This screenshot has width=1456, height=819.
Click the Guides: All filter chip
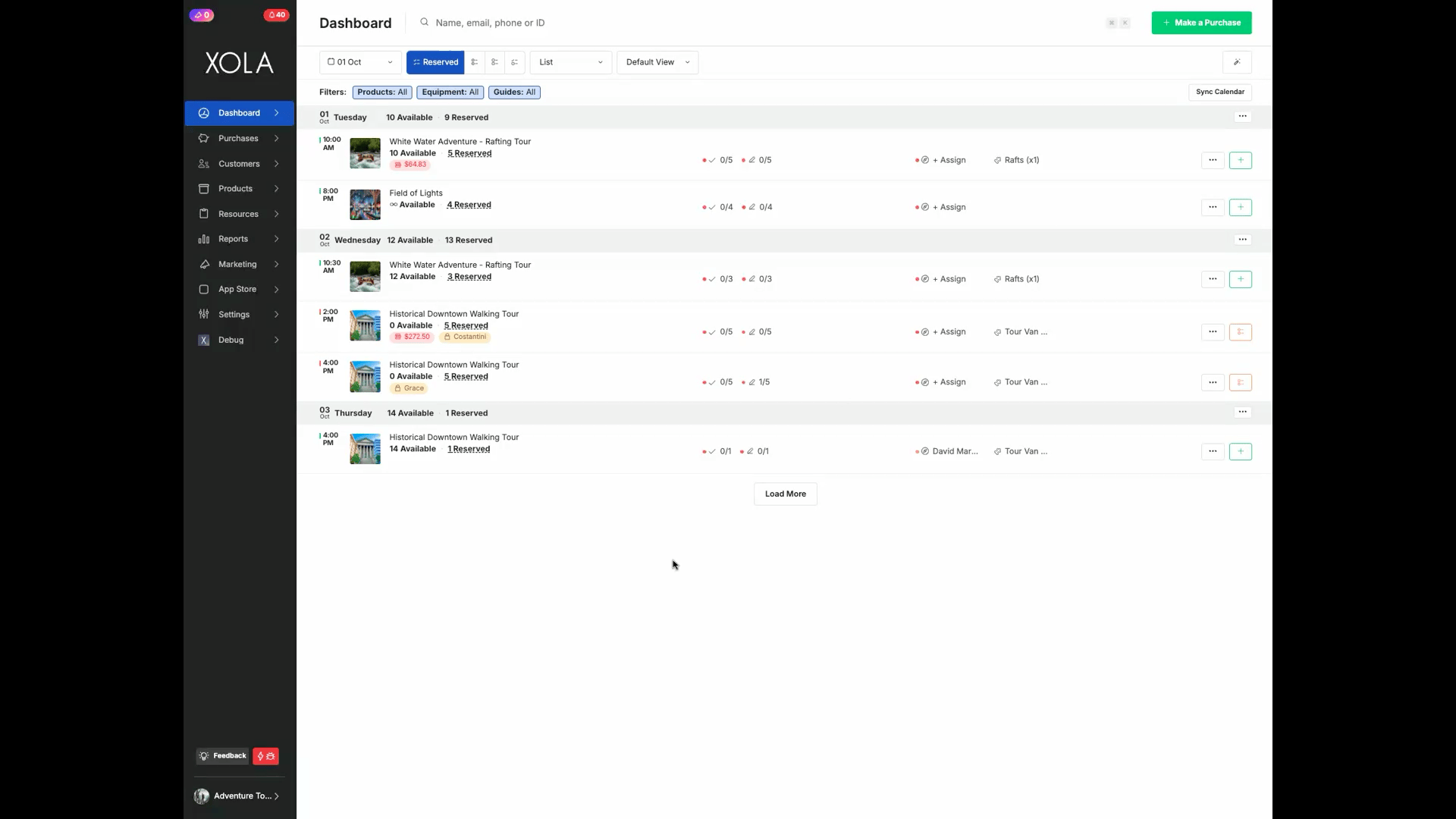[514, 93]
